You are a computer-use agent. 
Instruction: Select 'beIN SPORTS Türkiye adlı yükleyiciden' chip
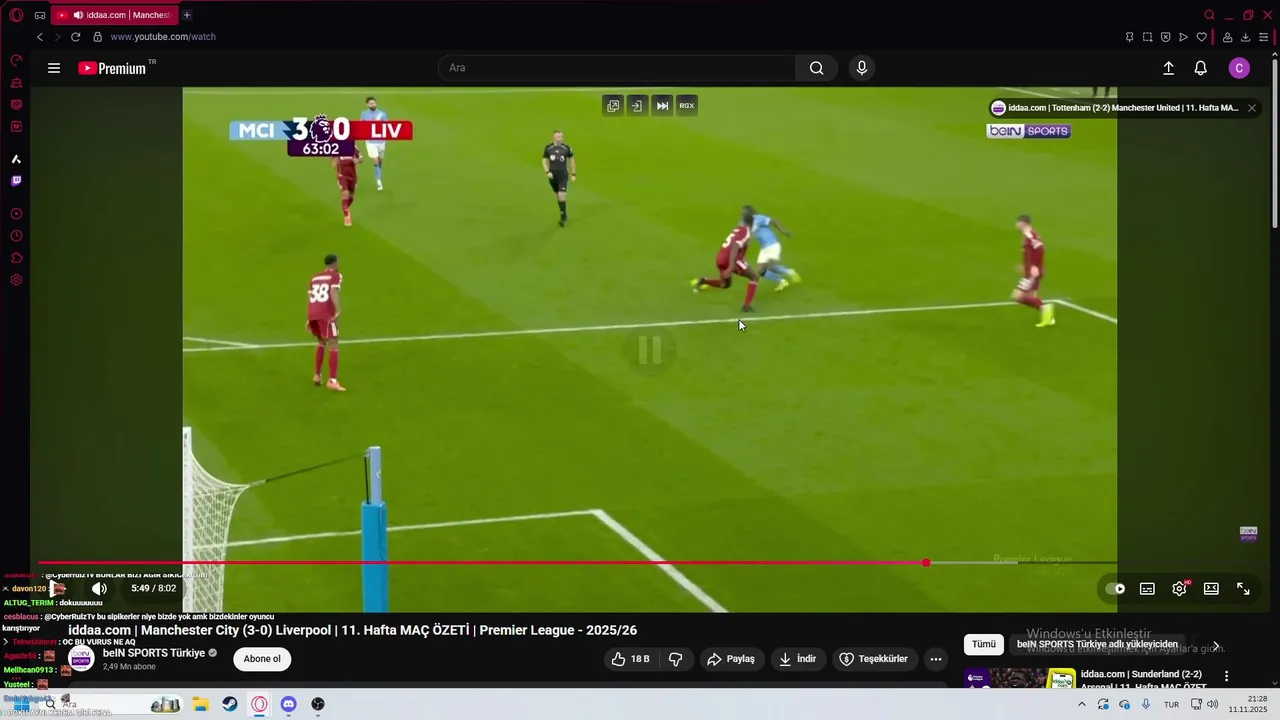pos(1097,644)
